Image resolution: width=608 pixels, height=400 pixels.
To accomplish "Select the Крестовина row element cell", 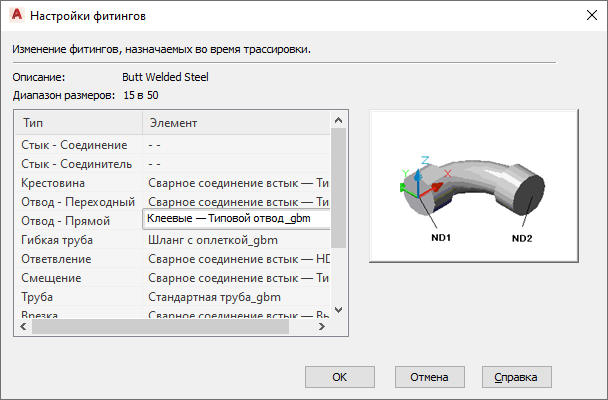I will coord(236,183).
